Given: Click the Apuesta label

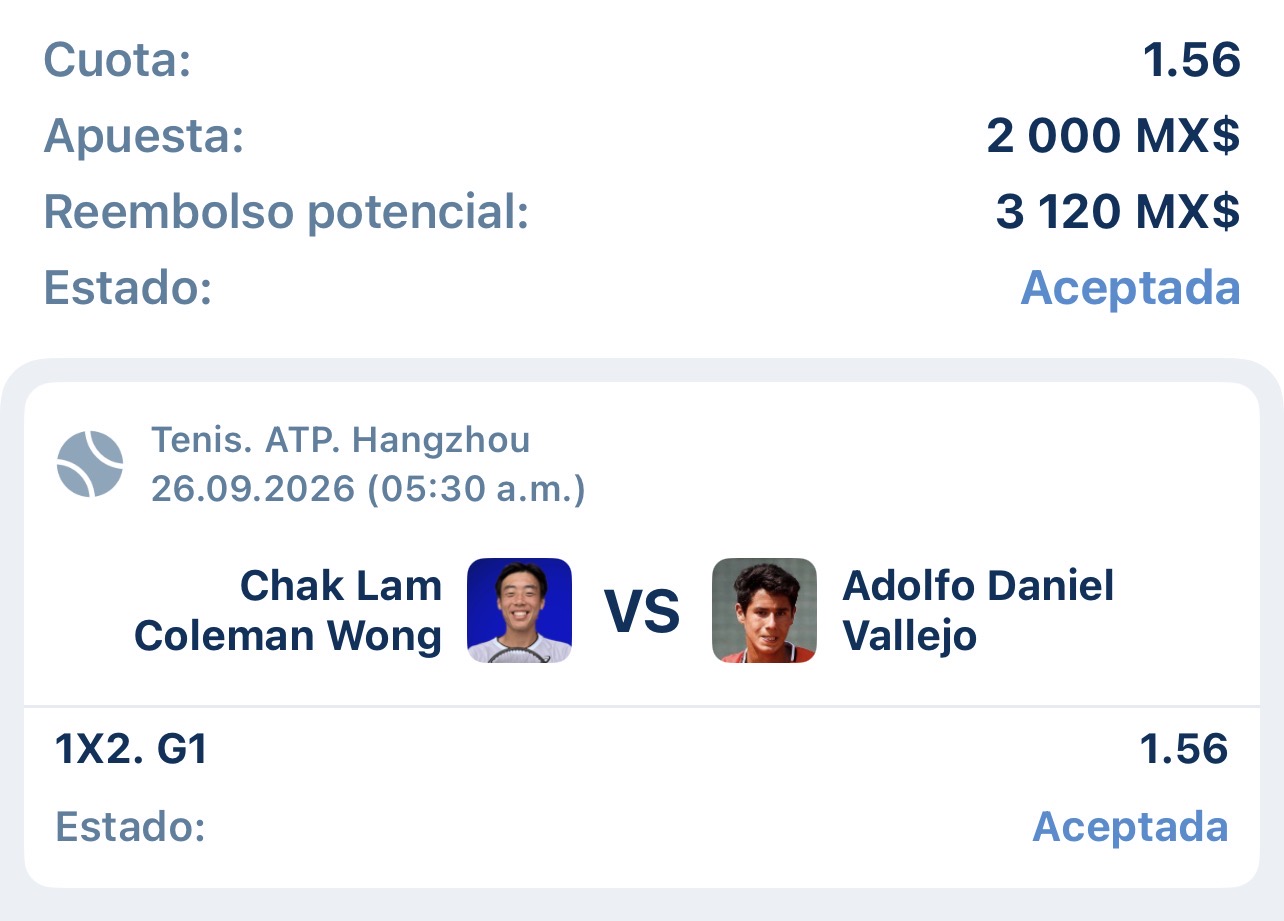Looking at the screenshot, I should pyautogui.click(x=144, y=136).
